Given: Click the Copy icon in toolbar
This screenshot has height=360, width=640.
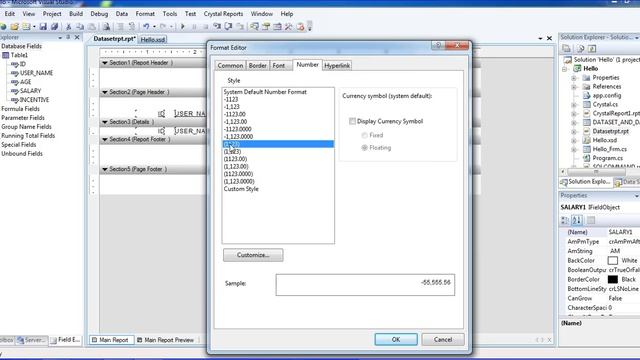Looking at the screenshot, I should tap(80, 27).
